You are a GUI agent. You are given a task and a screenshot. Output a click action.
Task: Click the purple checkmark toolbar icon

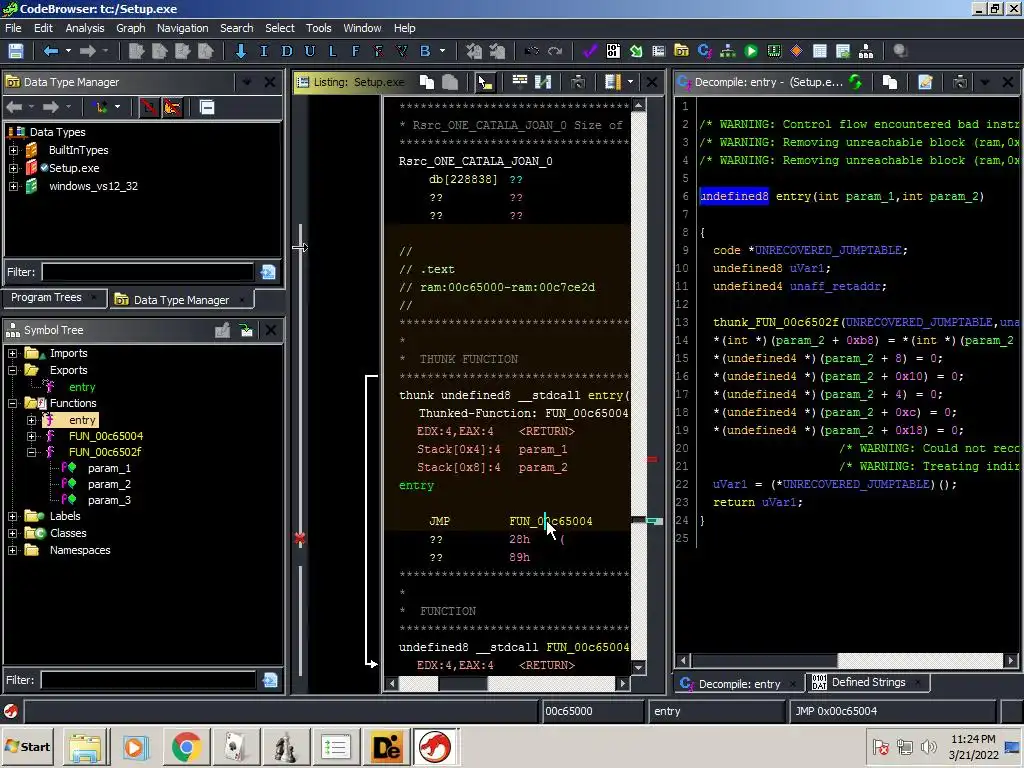[x=590, y=51]
